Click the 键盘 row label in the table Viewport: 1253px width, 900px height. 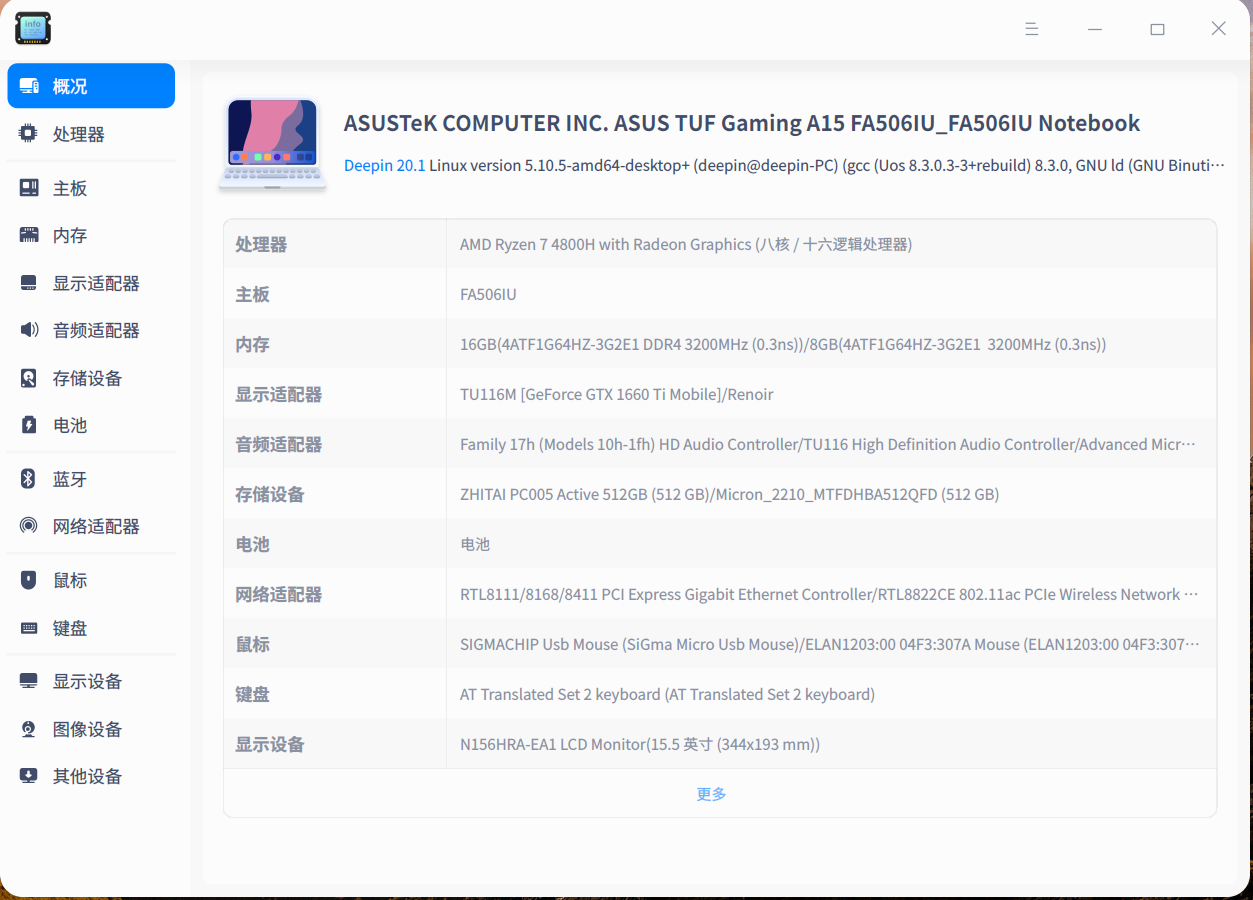pyautogui.click(x=252, y=694)
